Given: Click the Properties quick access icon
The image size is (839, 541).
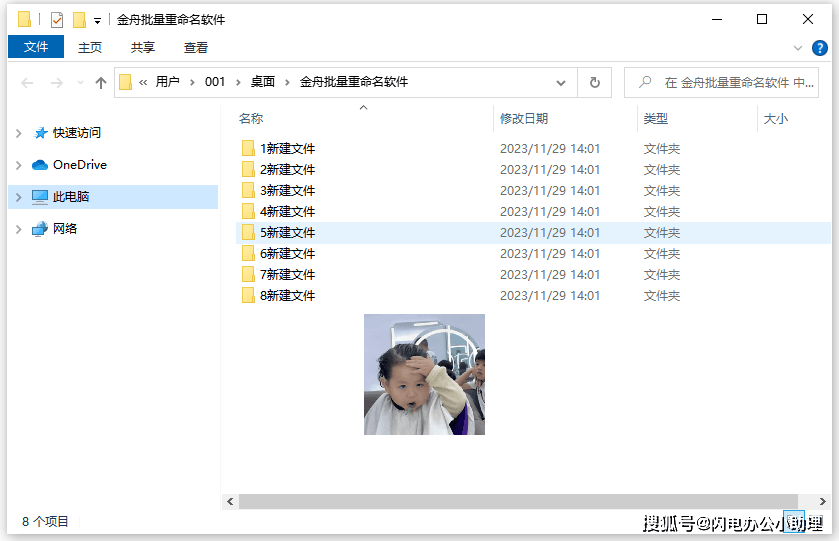Looking at the screenshot, I should click(56, 20).
